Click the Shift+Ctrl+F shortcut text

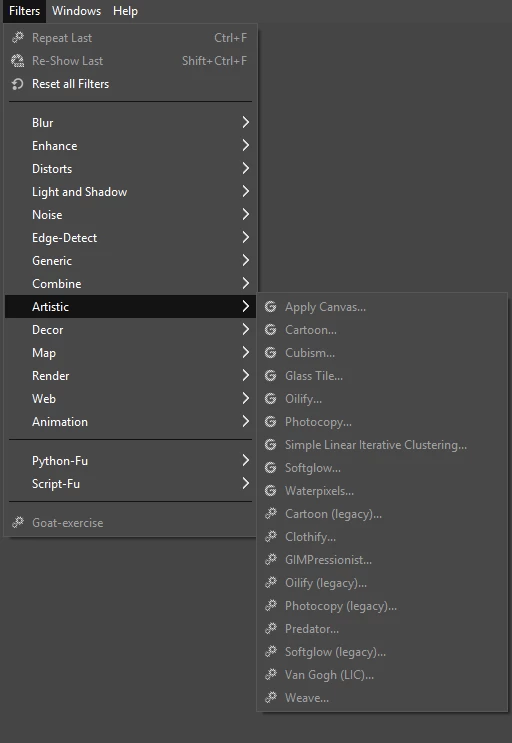(215, 61)
